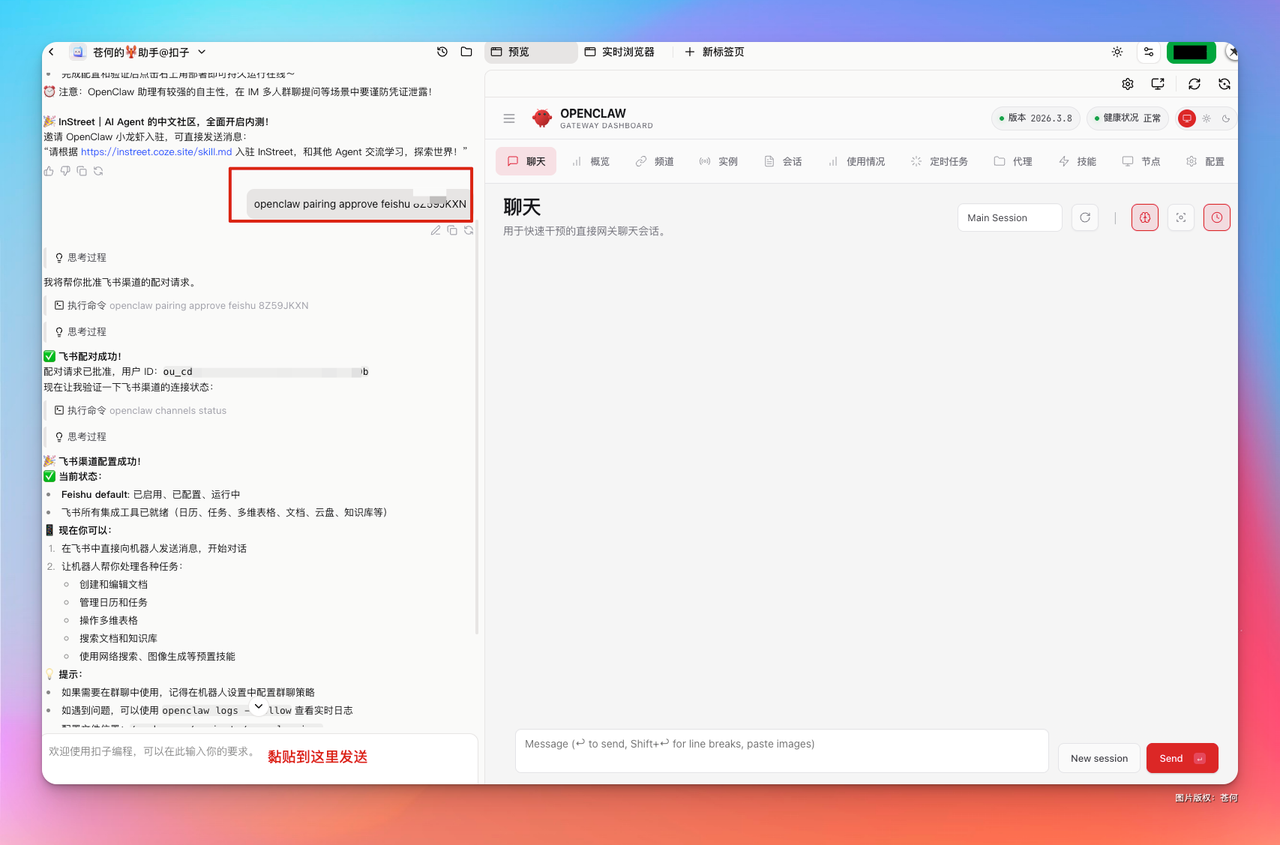
Task: Open the OpenClaw hamburger menu
Action: click(x=509, y=118)
